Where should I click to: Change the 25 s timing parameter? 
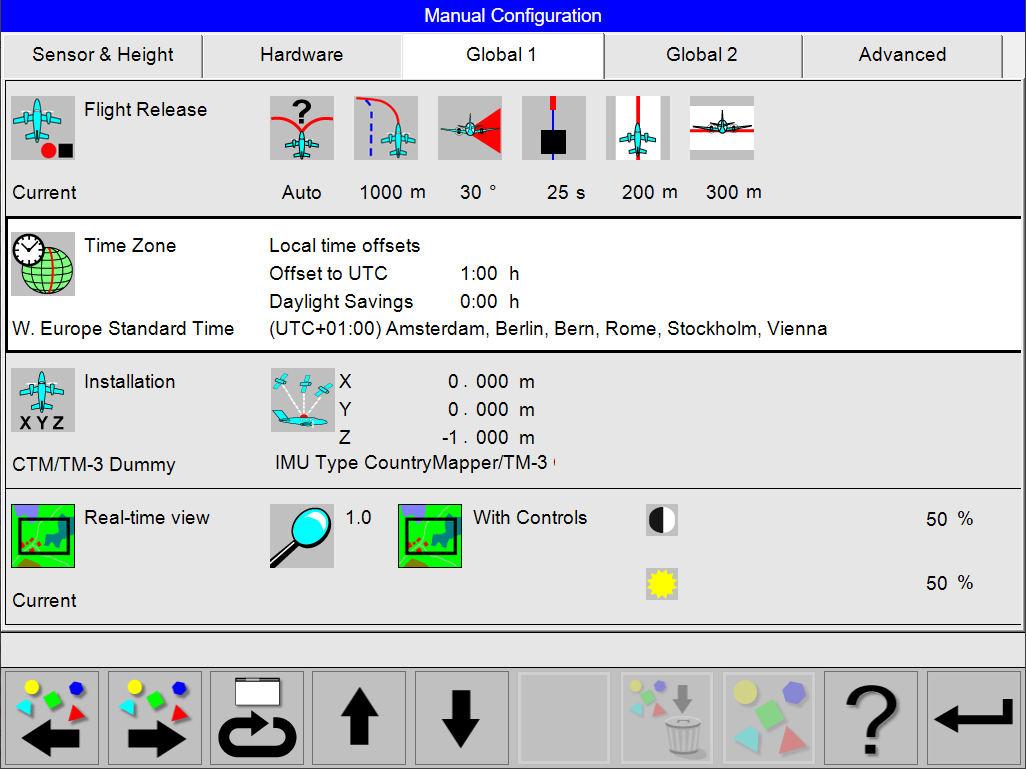tap(553, 128)
